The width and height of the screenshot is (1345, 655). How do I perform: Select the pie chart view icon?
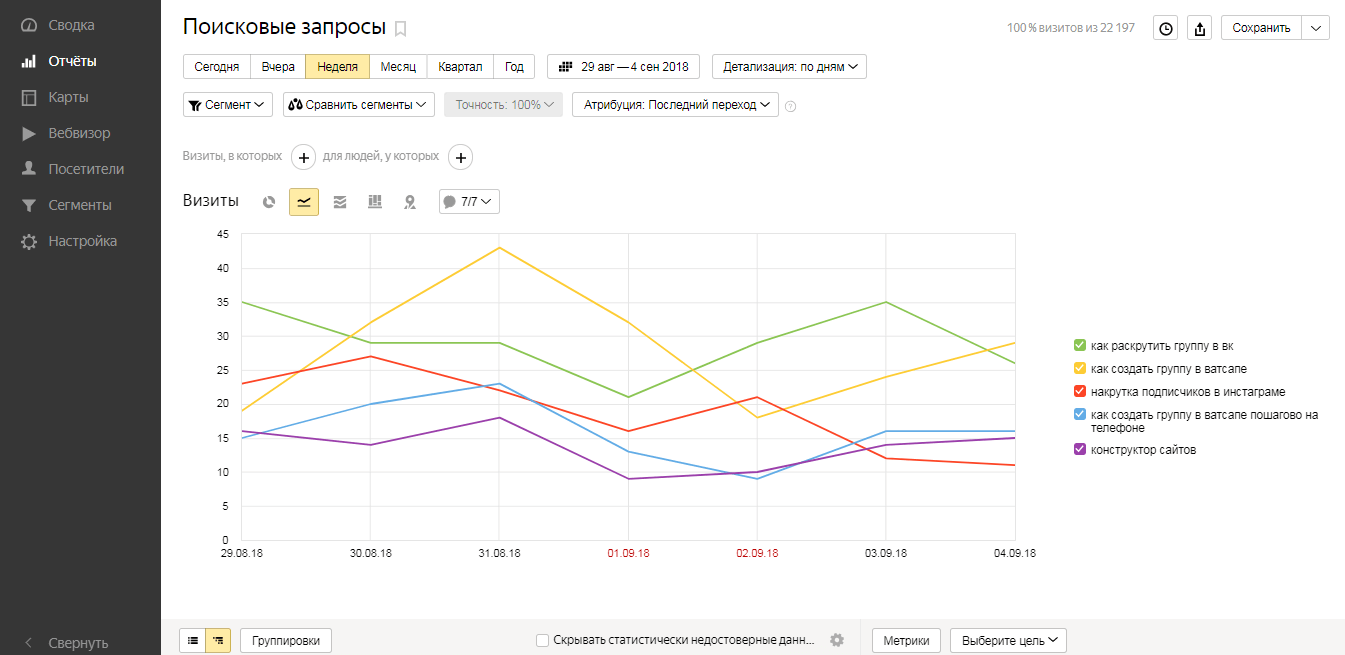coord(269,202)
